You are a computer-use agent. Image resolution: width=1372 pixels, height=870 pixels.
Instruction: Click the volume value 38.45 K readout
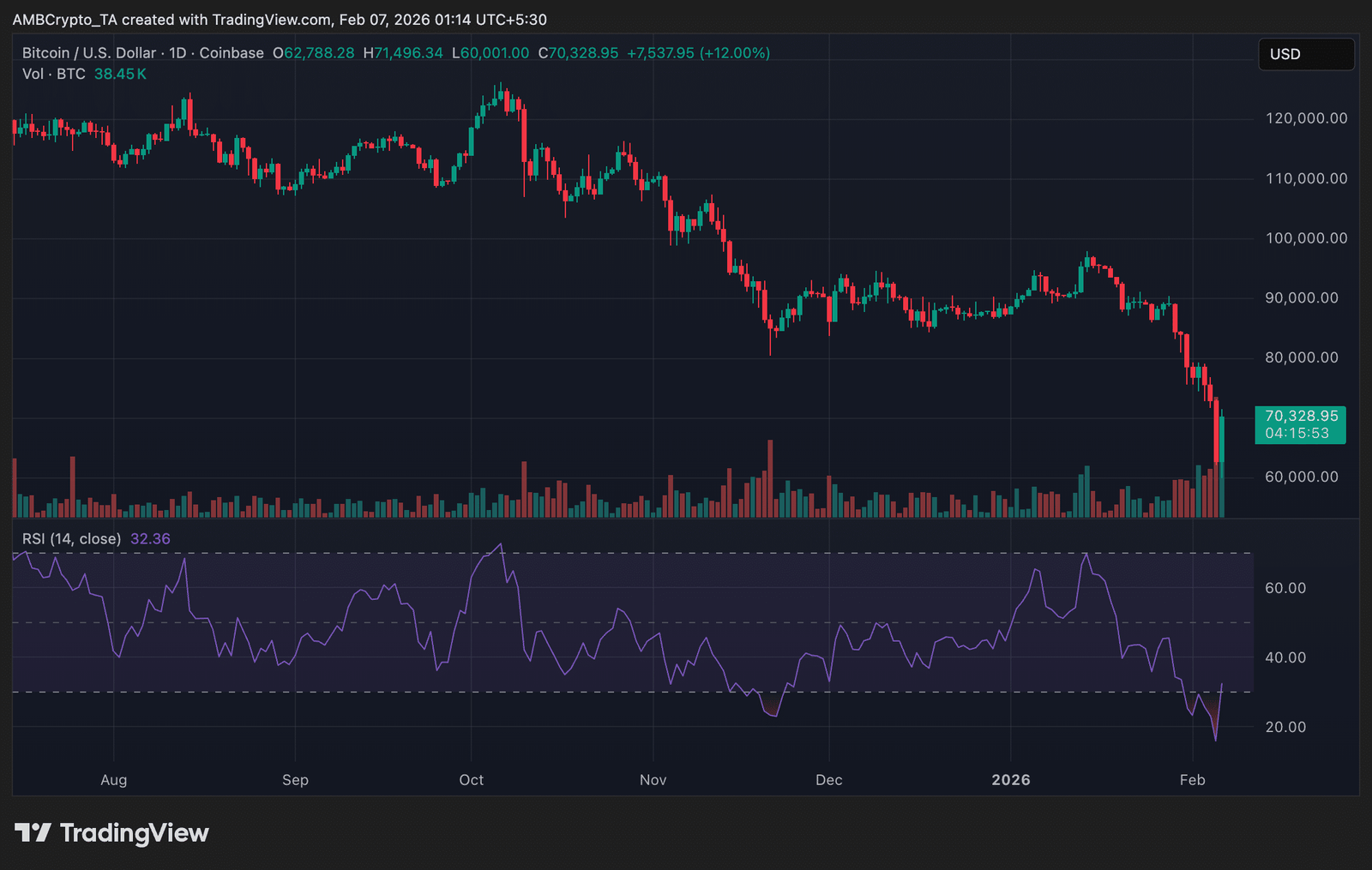tap(120, 74)
